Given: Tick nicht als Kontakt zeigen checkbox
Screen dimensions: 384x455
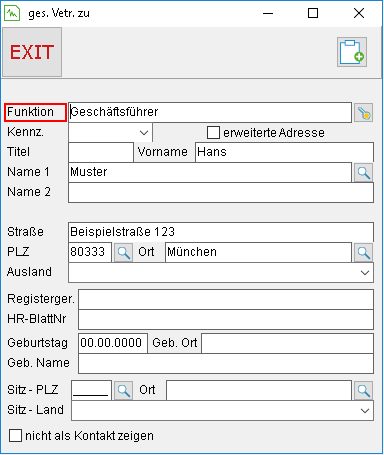Looking at the screenshot, I should pos(15,435).
